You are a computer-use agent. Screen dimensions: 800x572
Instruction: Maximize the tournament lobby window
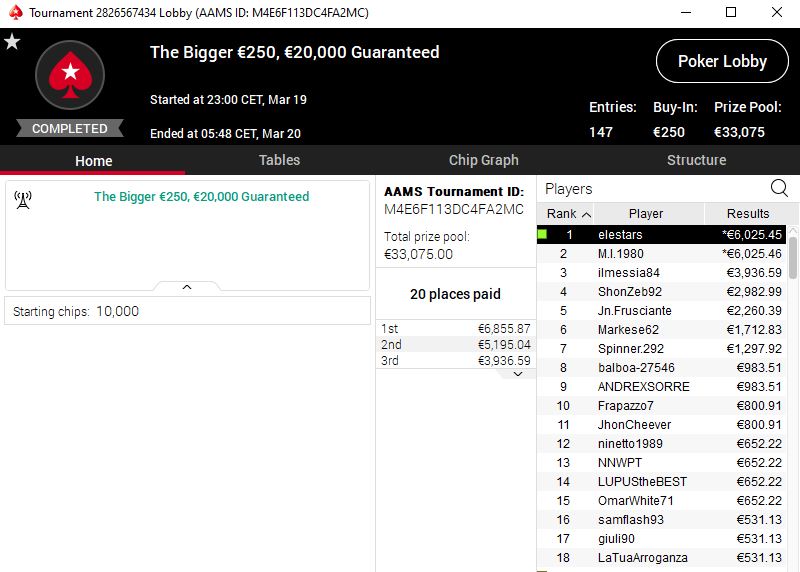(731, 12)
